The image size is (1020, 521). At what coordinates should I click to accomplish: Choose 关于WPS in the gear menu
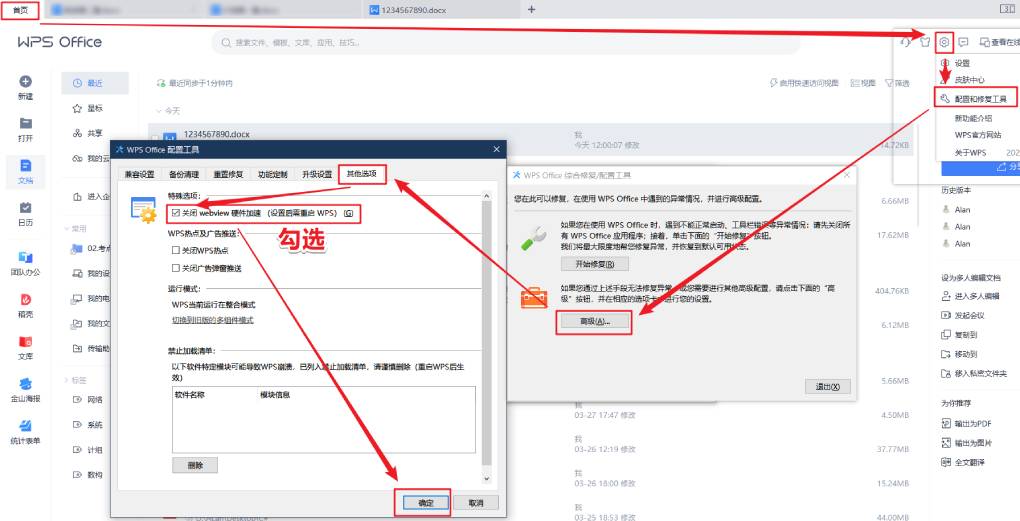pos(970,153)
